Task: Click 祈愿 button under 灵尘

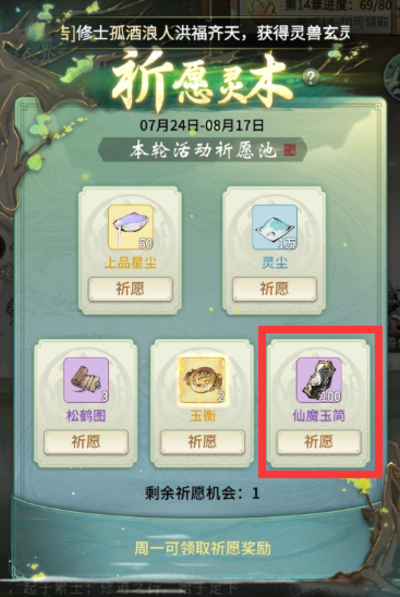Action: [x=274, y=289]
